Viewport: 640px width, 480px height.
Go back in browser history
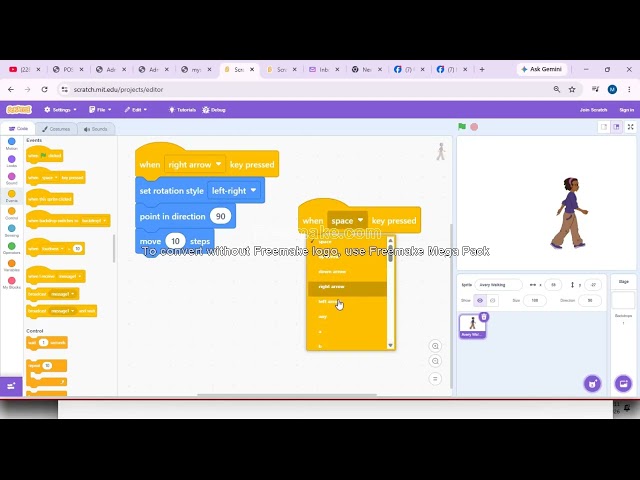pyautogui.click(x=11, y=89)
